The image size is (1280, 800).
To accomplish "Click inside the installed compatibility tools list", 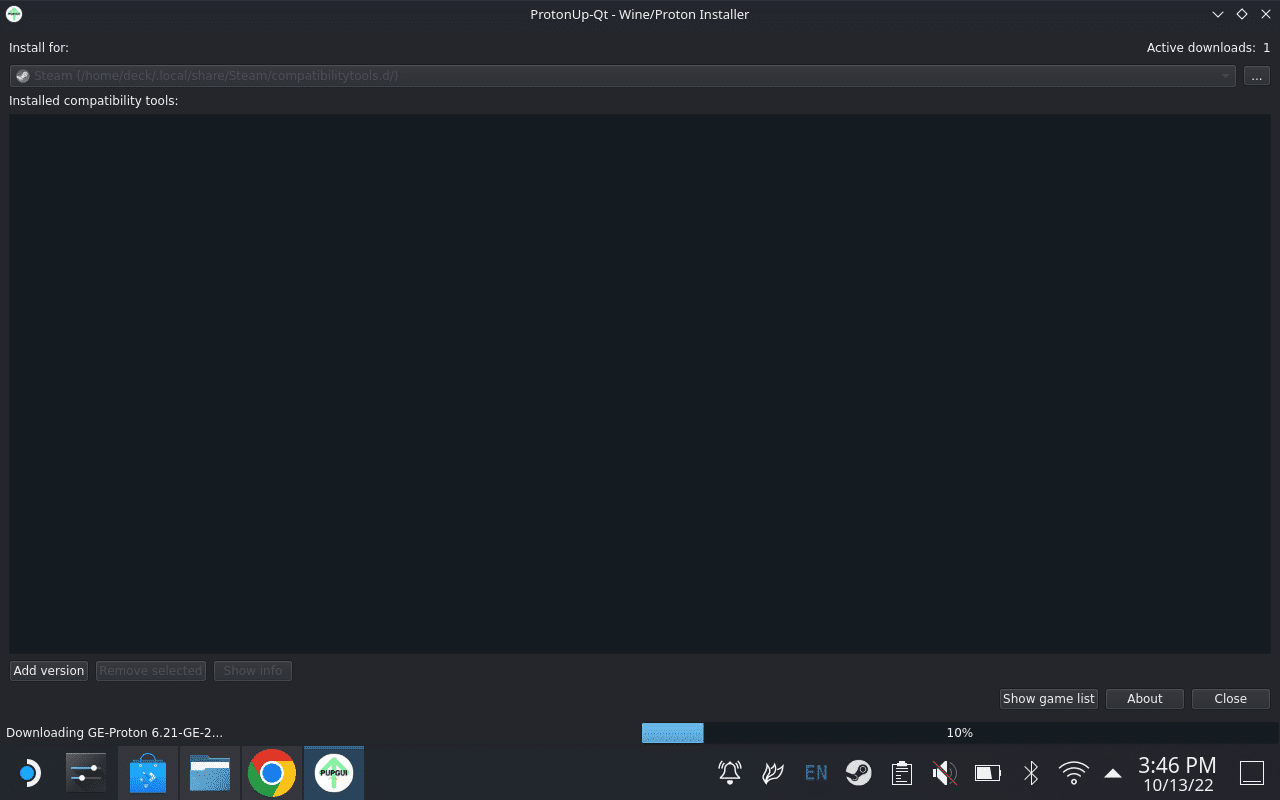I will click(640, 384).
